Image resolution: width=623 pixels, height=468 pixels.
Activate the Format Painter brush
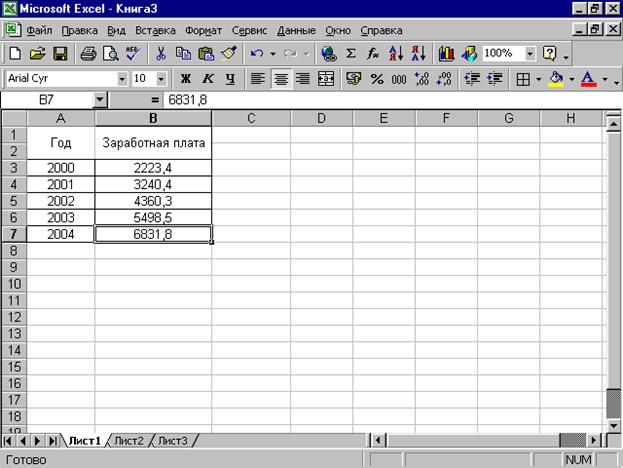[229, 53]
